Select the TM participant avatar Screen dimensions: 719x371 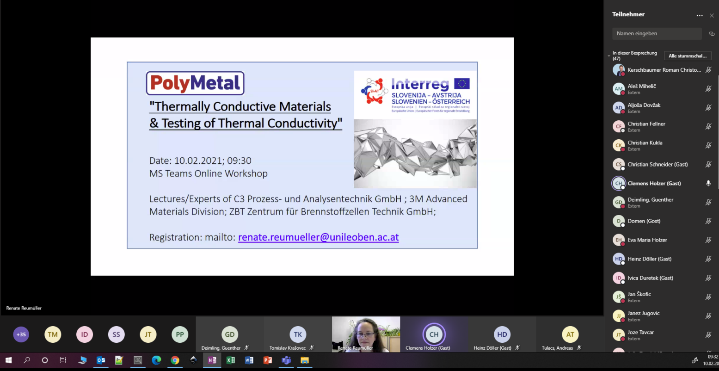53,334
